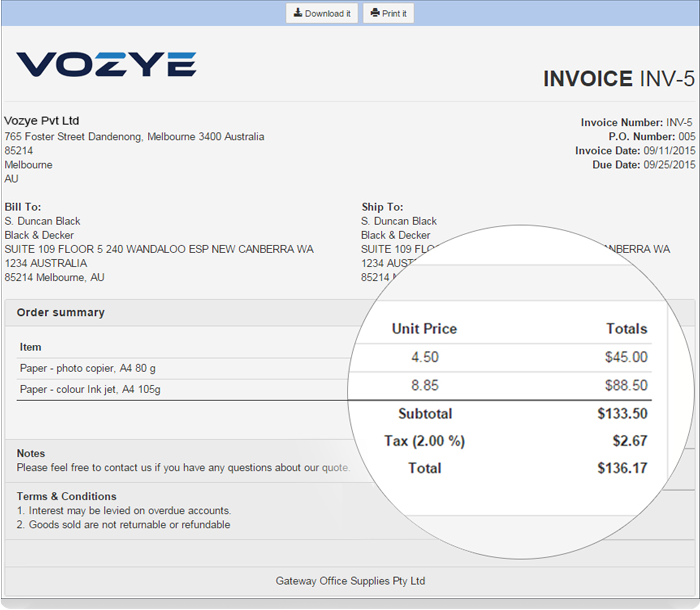Viewport: 700px width, 610px height.
Task: Select the Tax (2.00 %) label
Action: coord(425,441)
